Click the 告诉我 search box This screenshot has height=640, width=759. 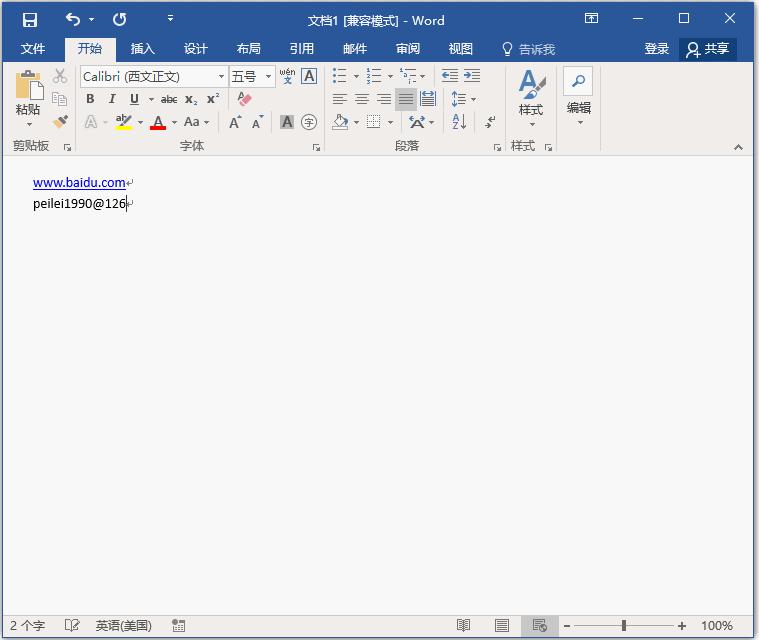pos(528,49)
